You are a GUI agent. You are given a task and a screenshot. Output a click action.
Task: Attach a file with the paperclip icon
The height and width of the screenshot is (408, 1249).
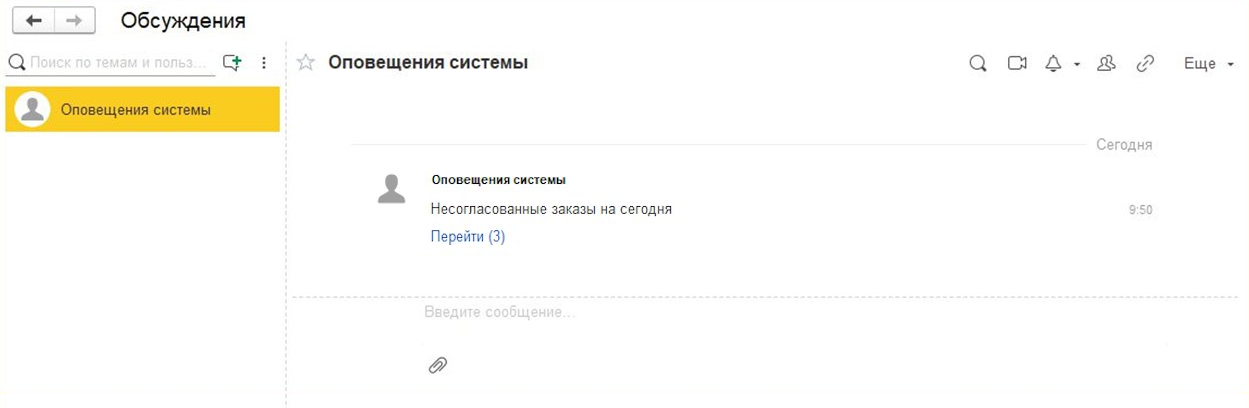[x=437, y=365]
